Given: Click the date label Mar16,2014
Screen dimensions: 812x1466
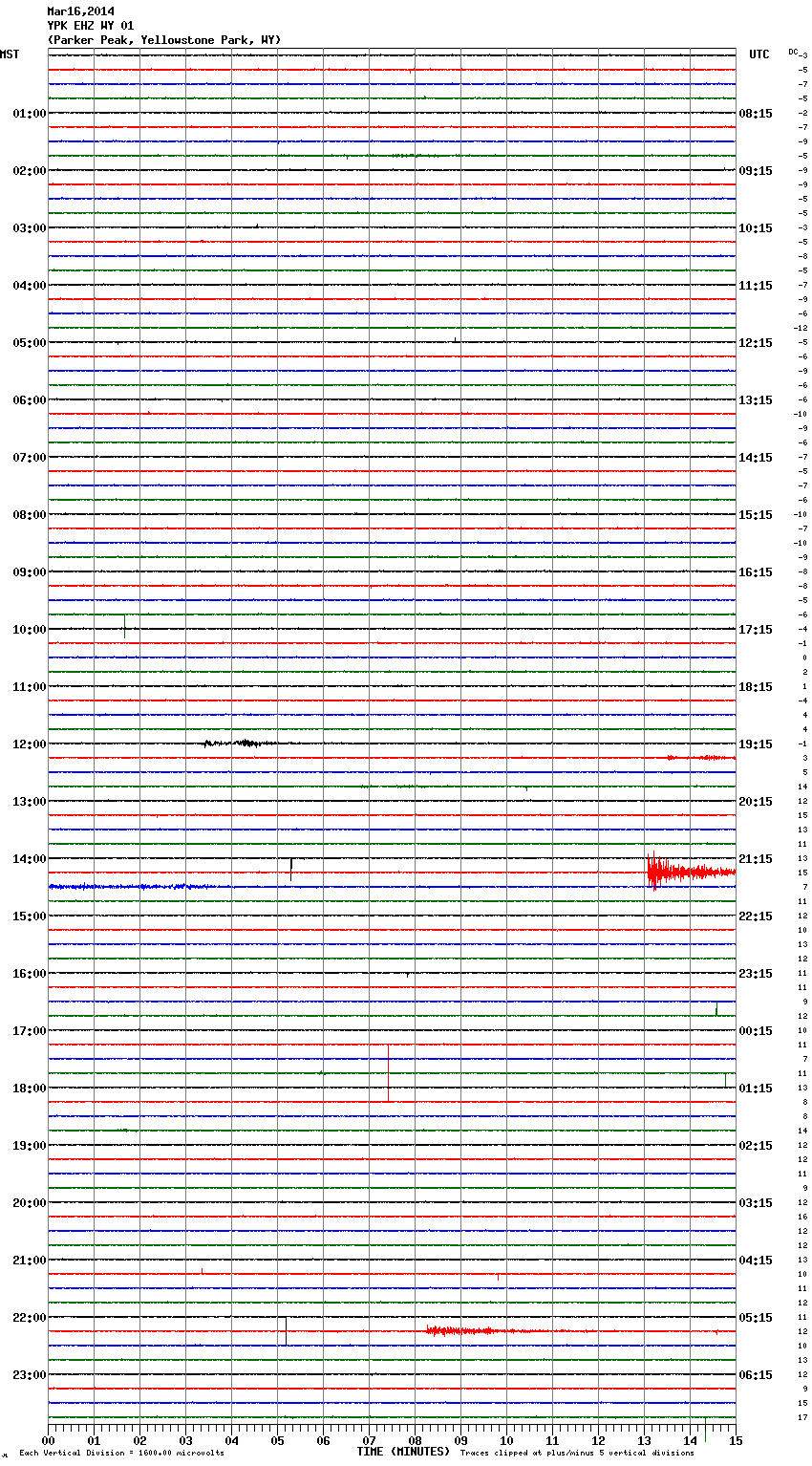Looking at the screenshot, I should [x=80, y=11].
